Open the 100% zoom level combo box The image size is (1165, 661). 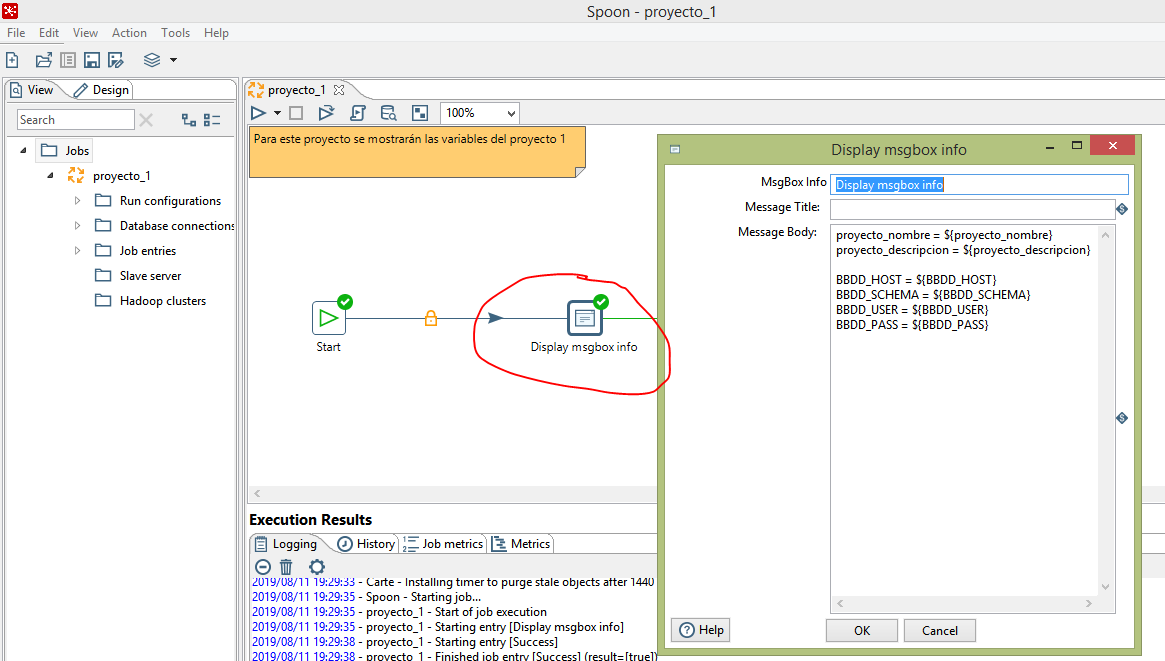point(480,113)
